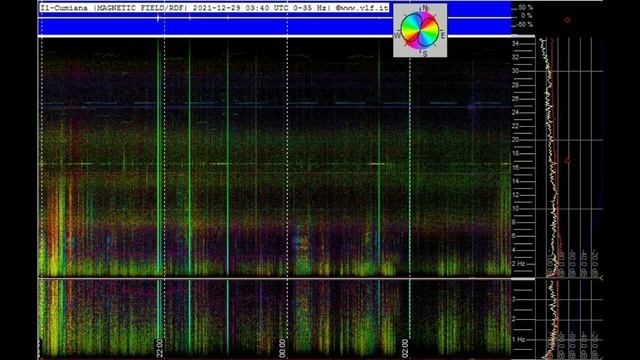
Task: Click the 18 frequency axis label
Action: [516, 153]
